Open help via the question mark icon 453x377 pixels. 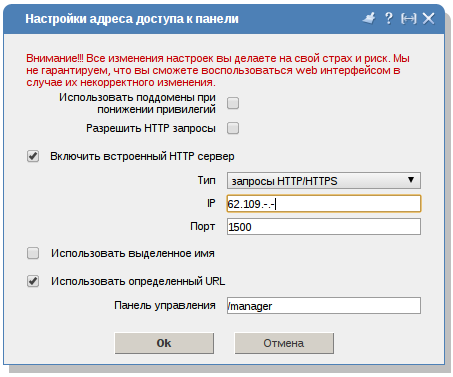coord(388,18)
